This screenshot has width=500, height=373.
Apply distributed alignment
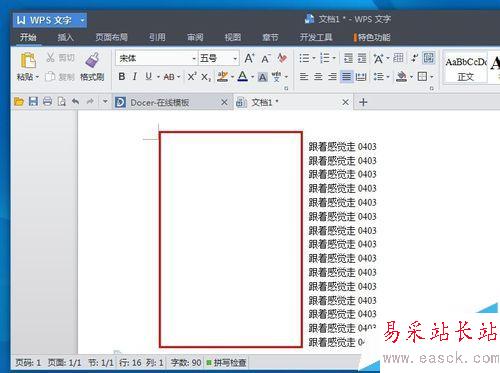pos(361,77)
